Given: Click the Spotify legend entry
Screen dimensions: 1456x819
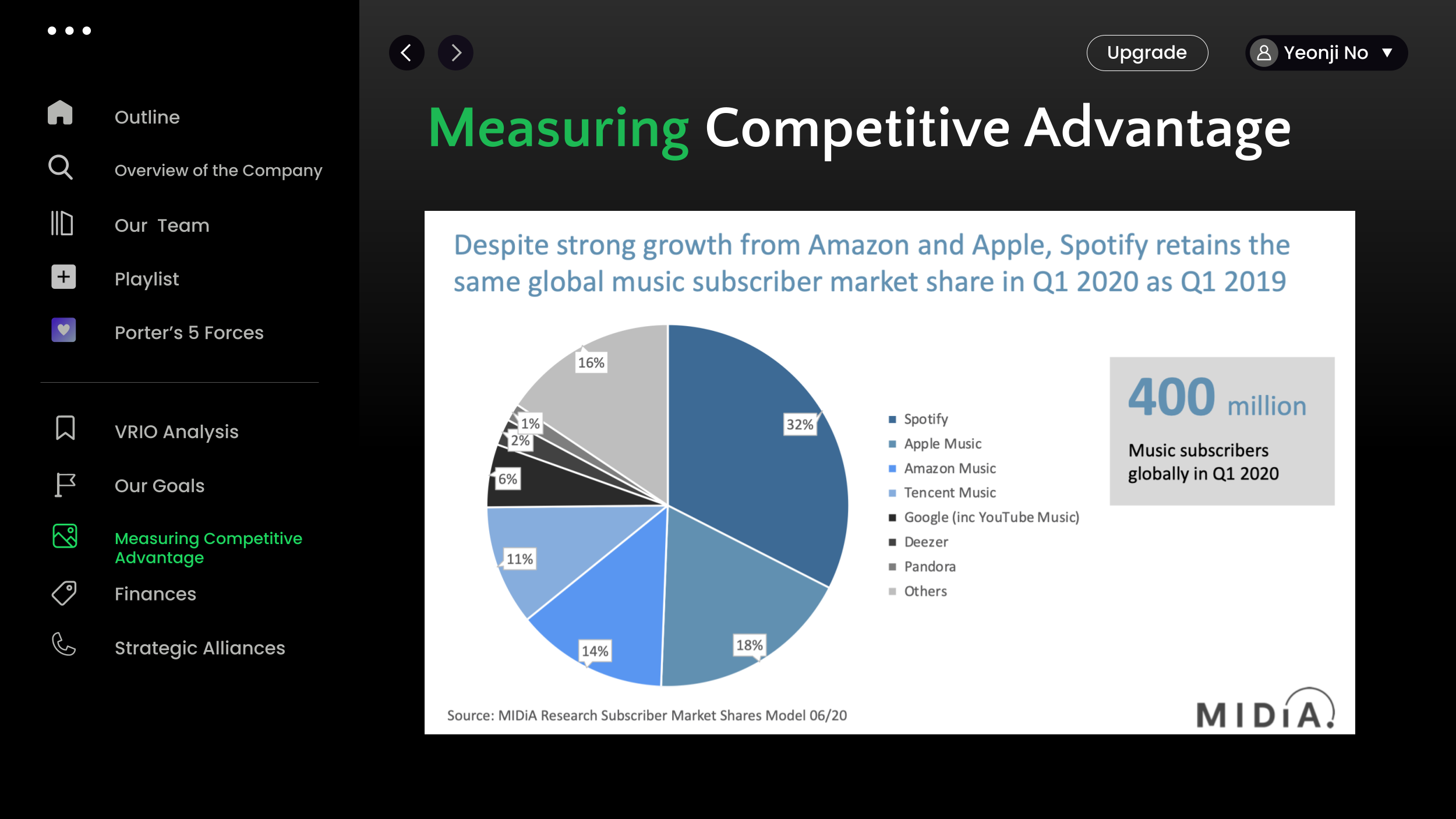Looking at the screenshot, I should [x=919, y=419].
